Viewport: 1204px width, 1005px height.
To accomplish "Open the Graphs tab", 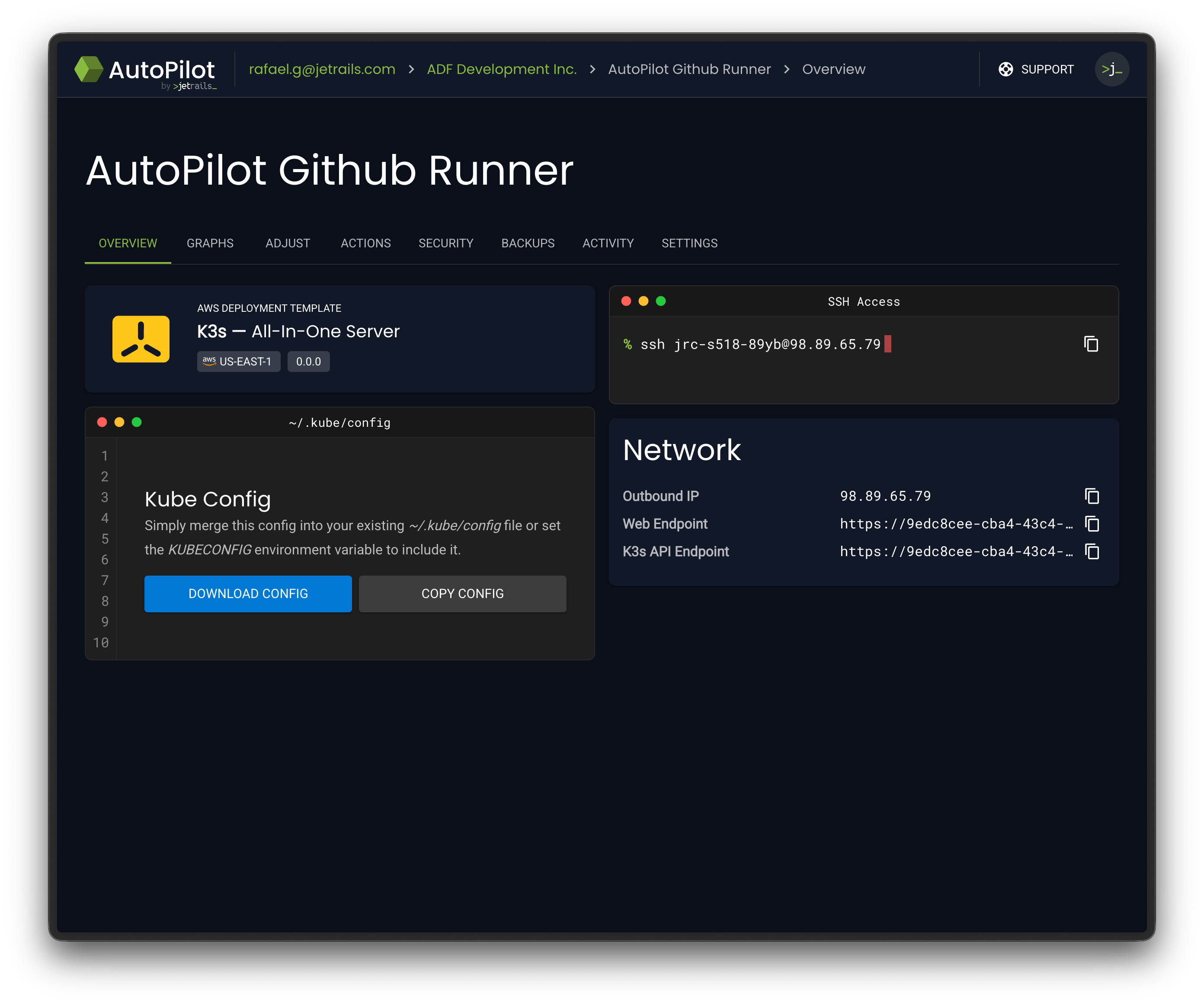I will [210, 243].
